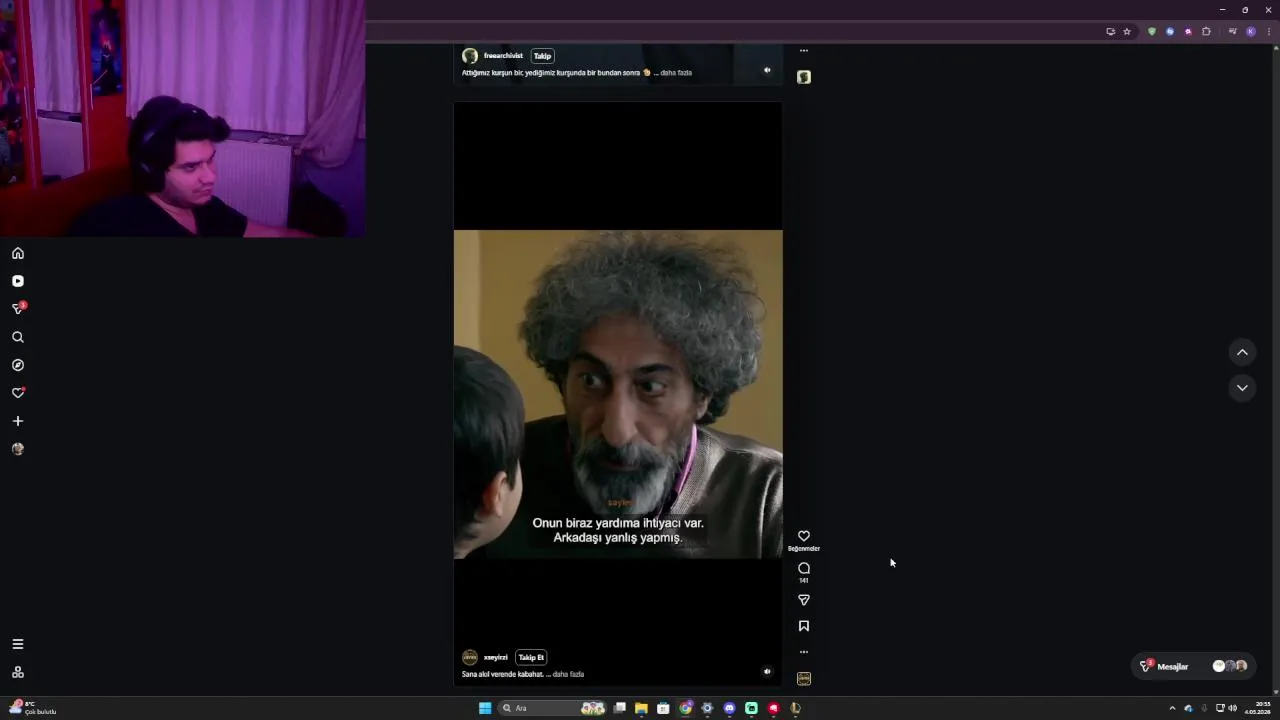Screen dimensions: 1280x720
Task: Open comments on the xseyirzi reel
Action: point(803,568)
